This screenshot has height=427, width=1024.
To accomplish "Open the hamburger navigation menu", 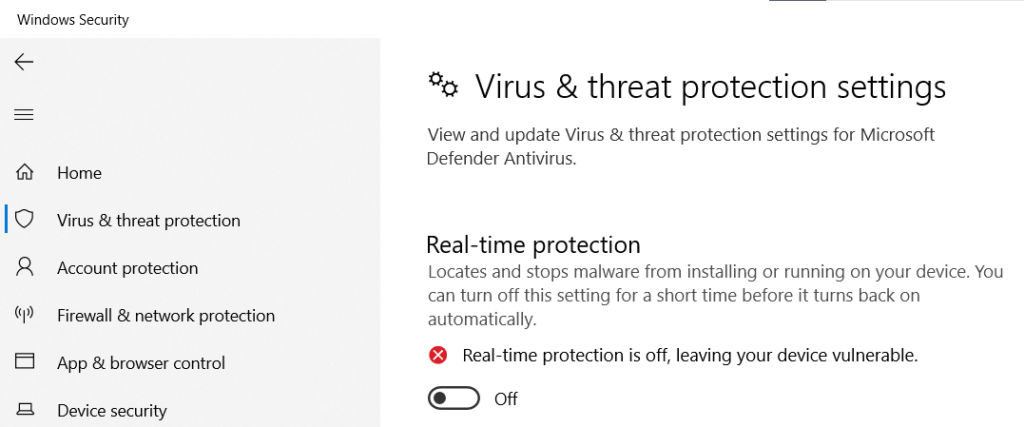I will [x=24, y=115].
